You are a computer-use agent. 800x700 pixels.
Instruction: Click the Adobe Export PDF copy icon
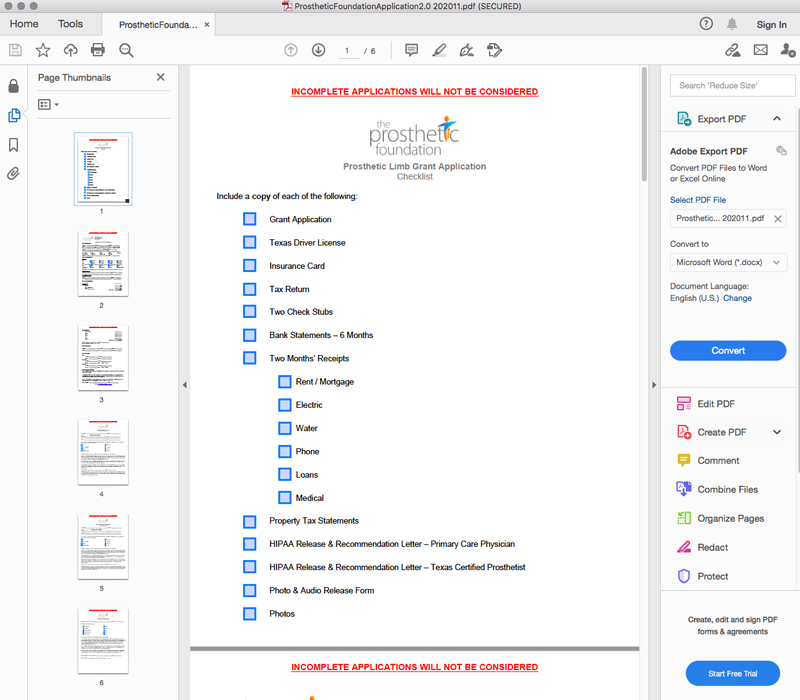pos(781,151)
